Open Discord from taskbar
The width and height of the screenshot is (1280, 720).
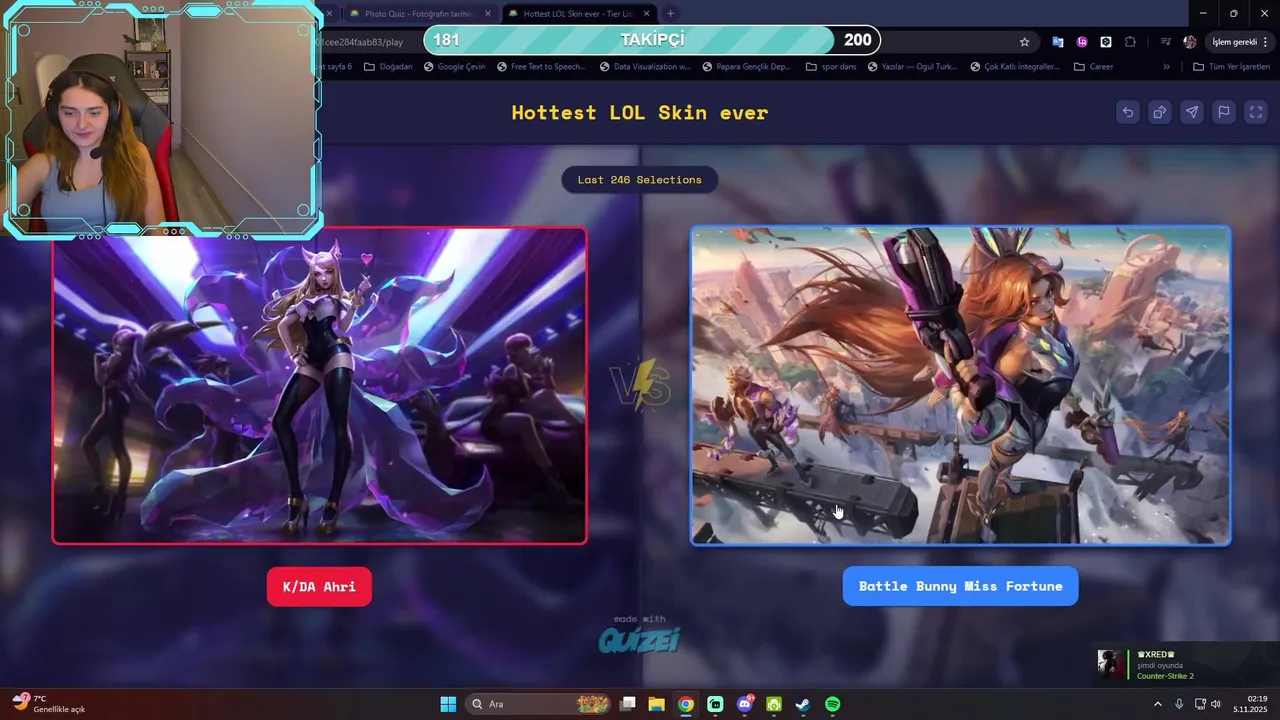[x=744, y=704]
